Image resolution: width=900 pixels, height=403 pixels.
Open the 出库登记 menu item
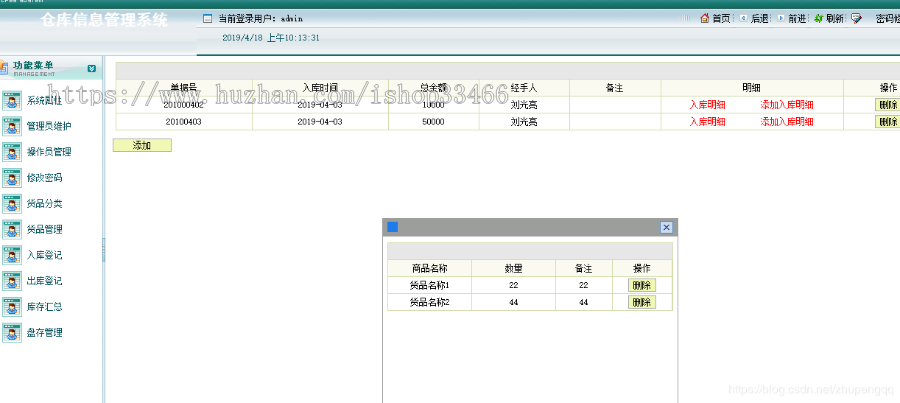point(44,281)
